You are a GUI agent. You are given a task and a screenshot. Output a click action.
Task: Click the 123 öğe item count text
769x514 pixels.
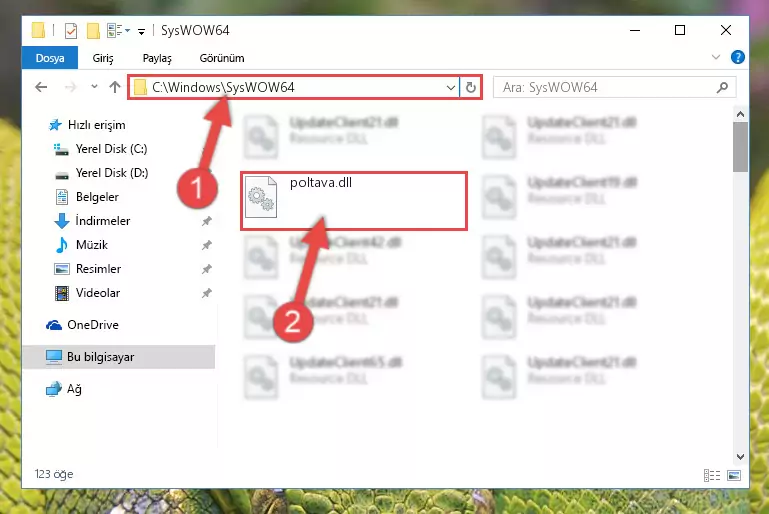click(x=54, y=474)
